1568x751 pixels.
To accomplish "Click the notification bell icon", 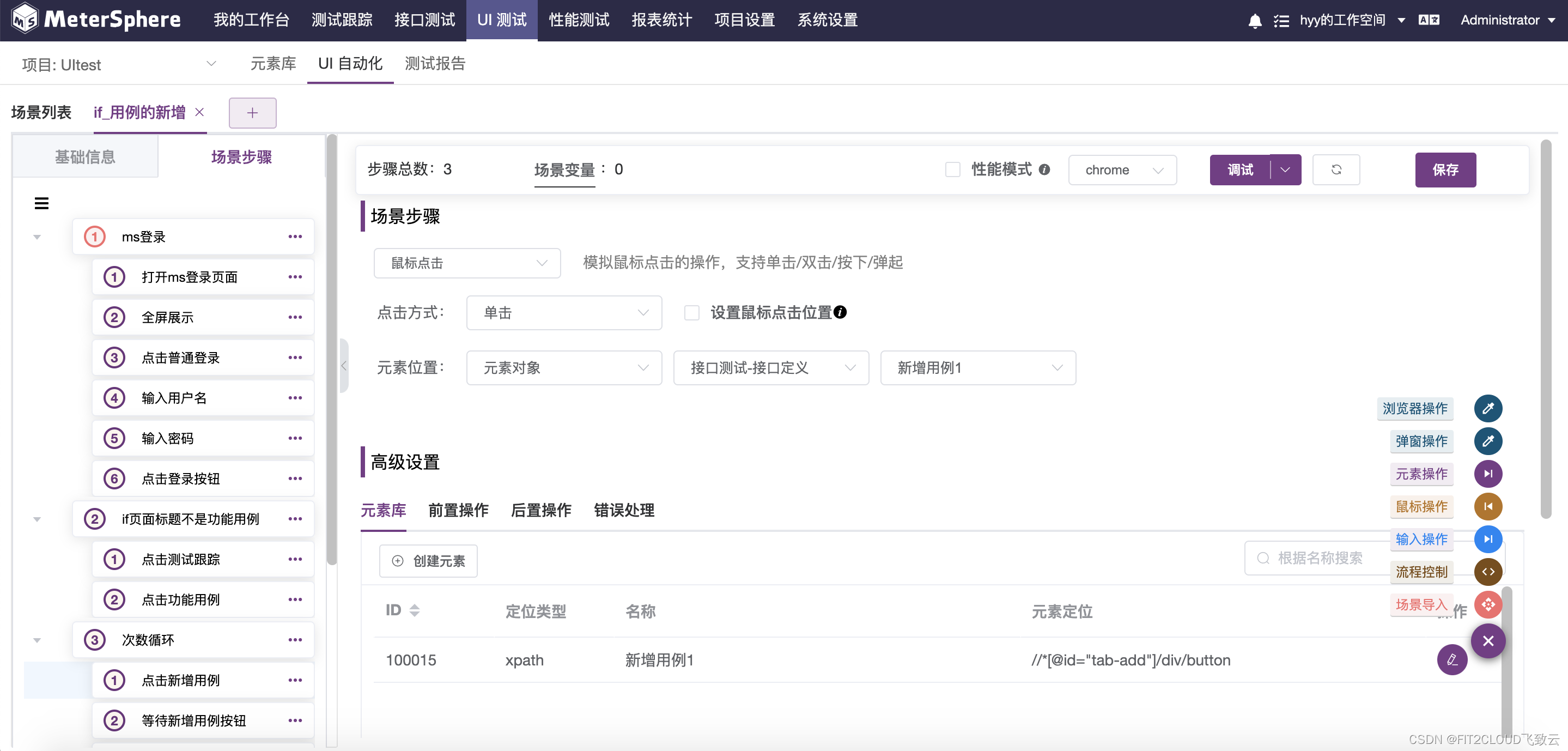I will (1255, 21).
